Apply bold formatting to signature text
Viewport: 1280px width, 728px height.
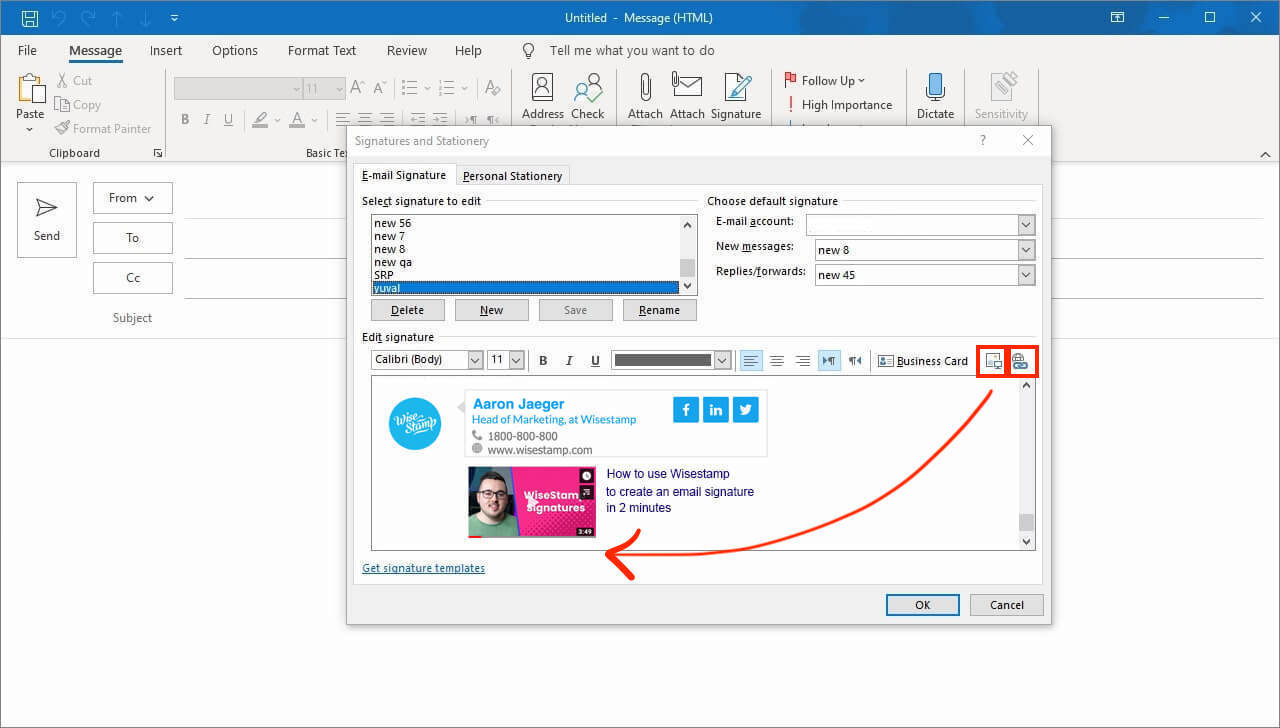tap(543, 360)
